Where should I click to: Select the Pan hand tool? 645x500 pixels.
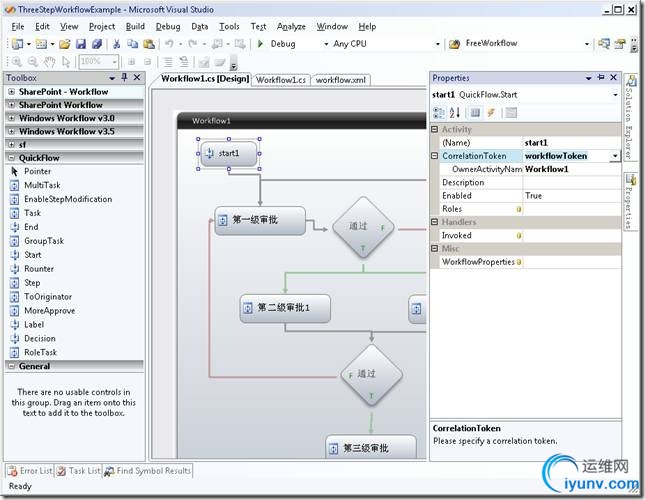[x=50, y=62]
